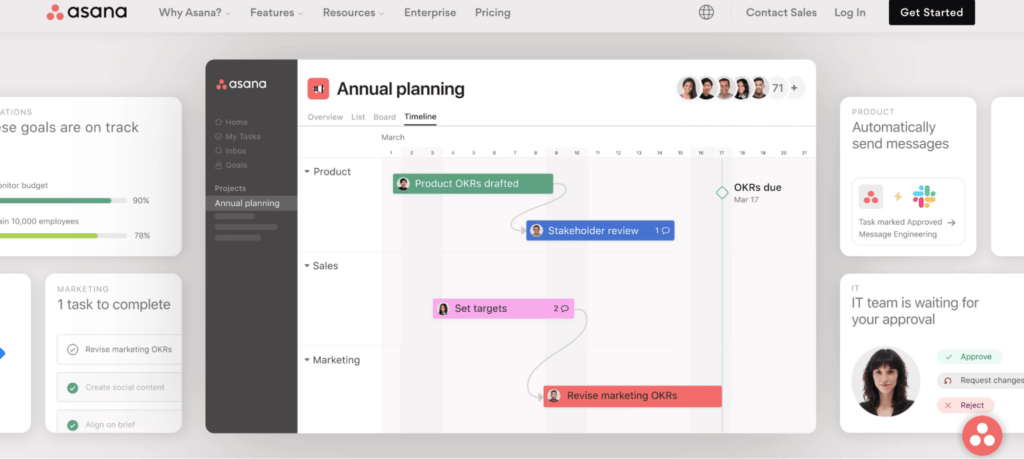Collapse the Product section in timeline
The image size is (1024, 459).
click(x=307, y=172)
